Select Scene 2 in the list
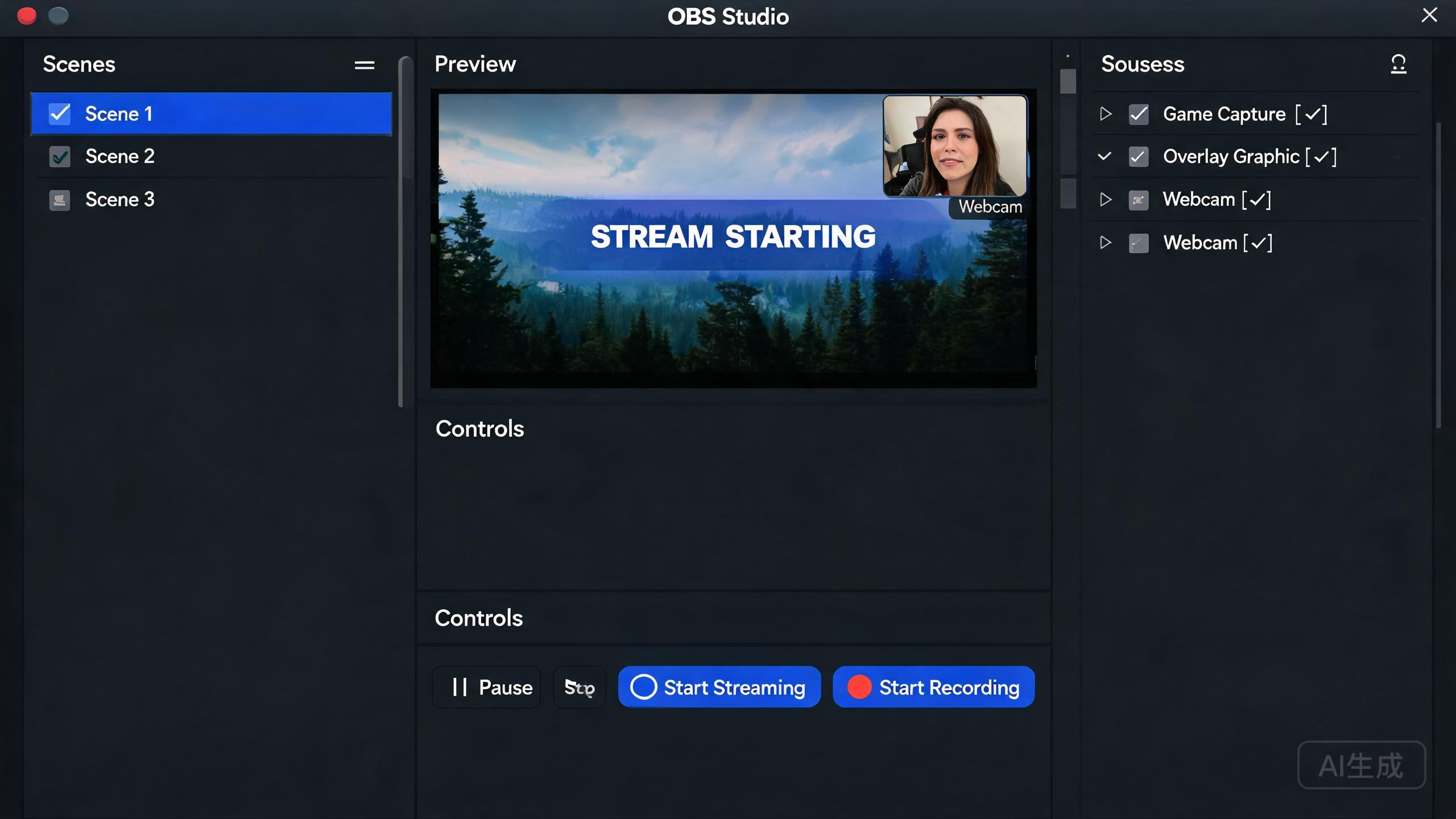 pyautogui.click(x=212, y=156)
